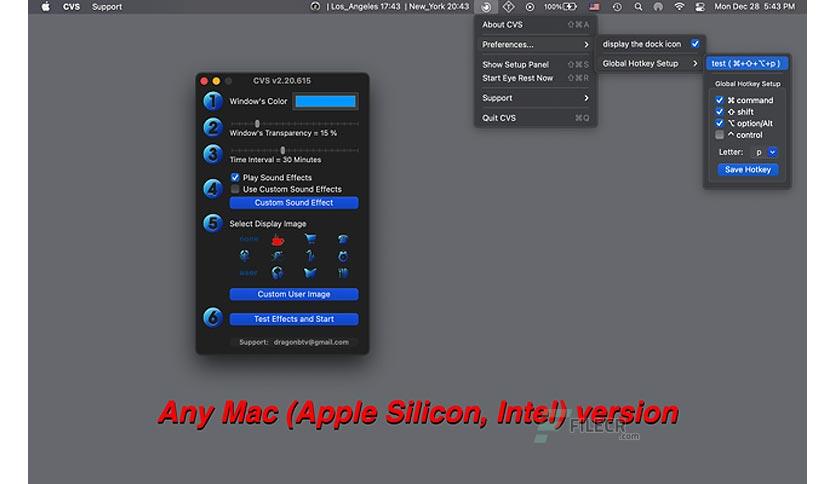The image size is (836, 484).
Task: Toggle display the dock icon checkbox
Action: [695, 44]
